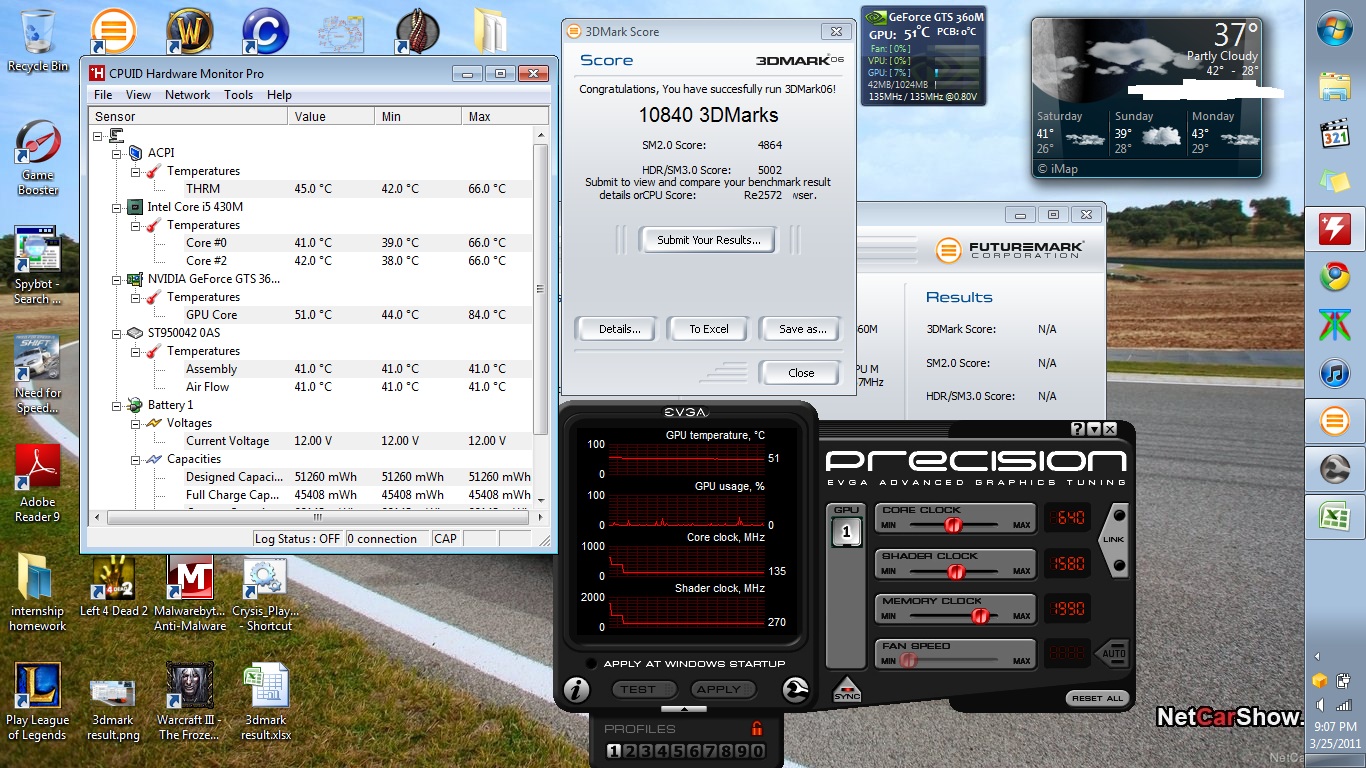1366x768 pixels.
Task: Launch the Need for Speed shortcut
Action: coord(38,373)
